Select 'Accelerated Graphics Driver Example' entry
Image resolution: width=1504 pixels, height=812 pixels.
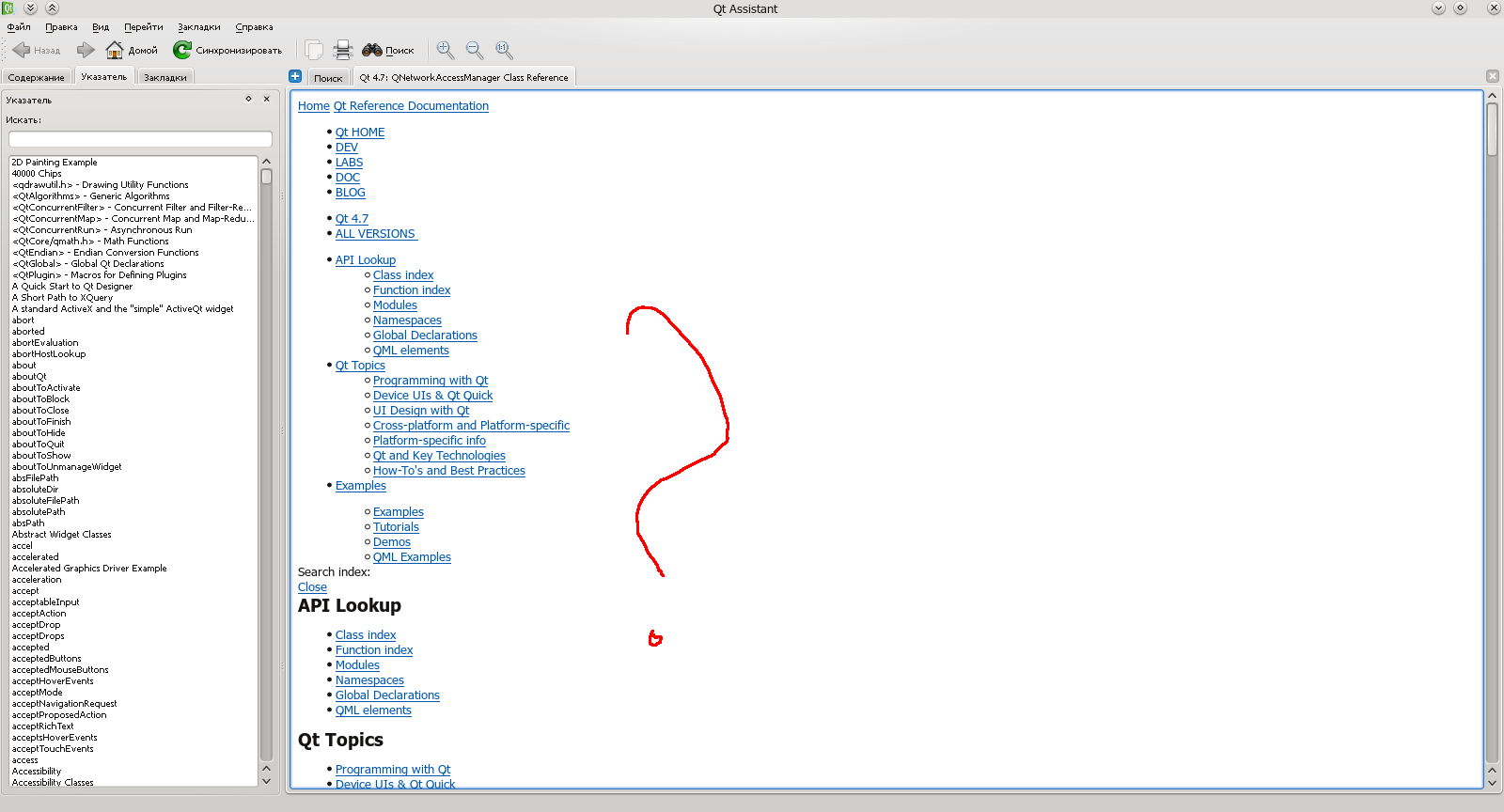89,569
